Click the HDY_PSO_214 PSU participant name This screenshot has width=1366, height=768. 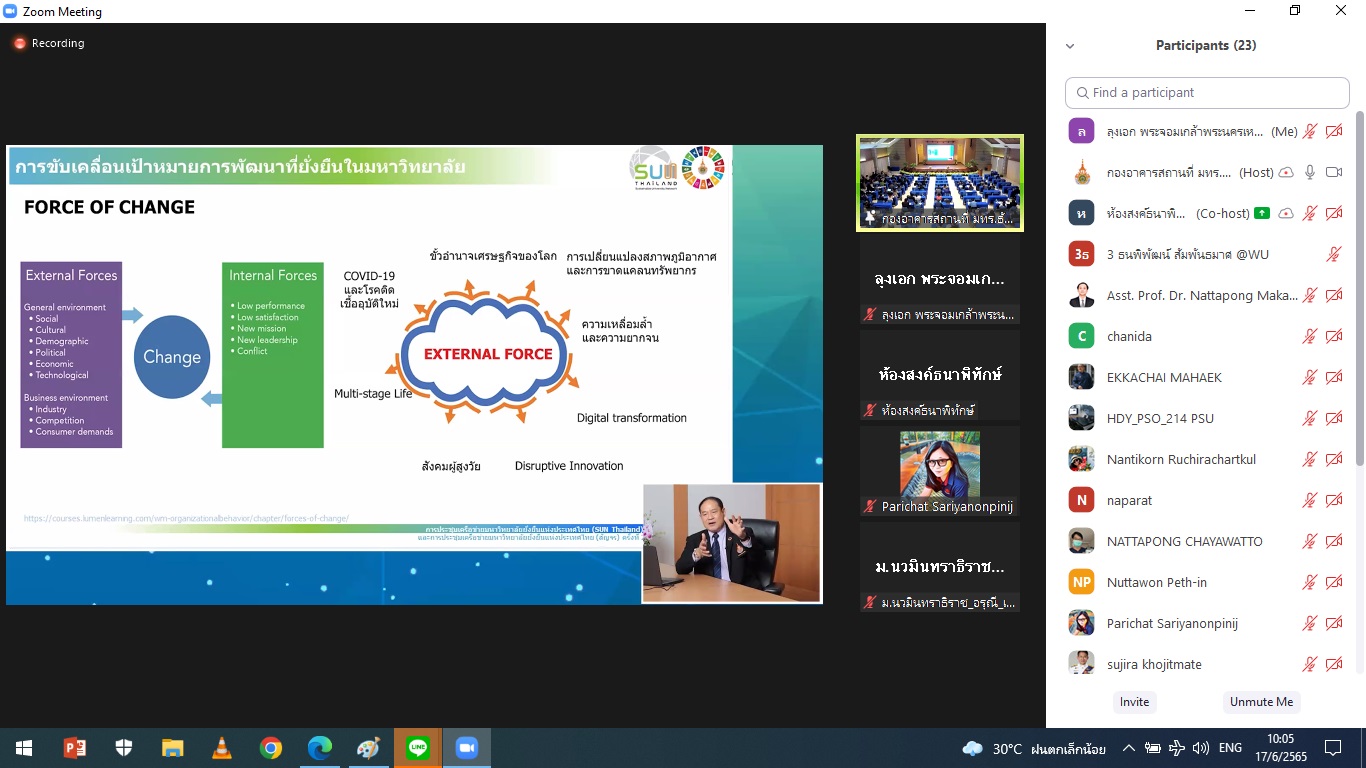[1160, 418]
